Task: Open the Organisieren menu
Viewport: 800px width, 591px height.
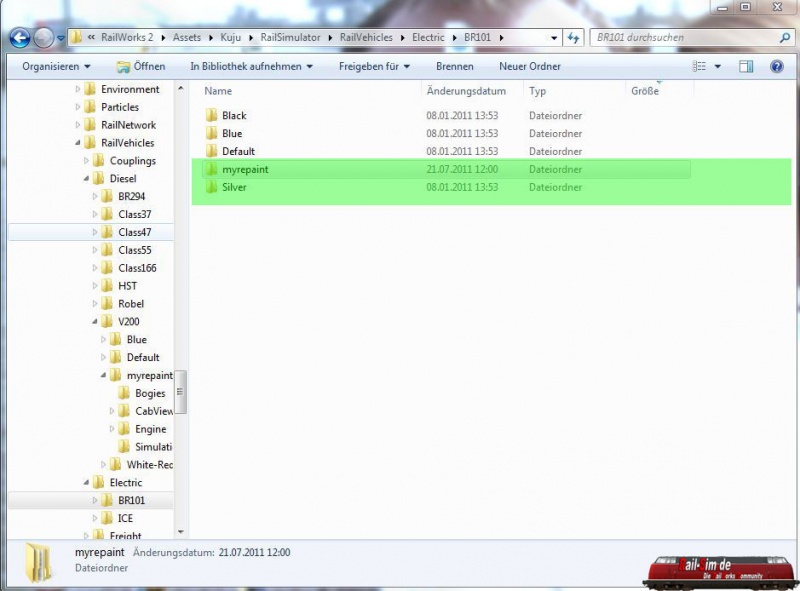Action: (56, 66)
